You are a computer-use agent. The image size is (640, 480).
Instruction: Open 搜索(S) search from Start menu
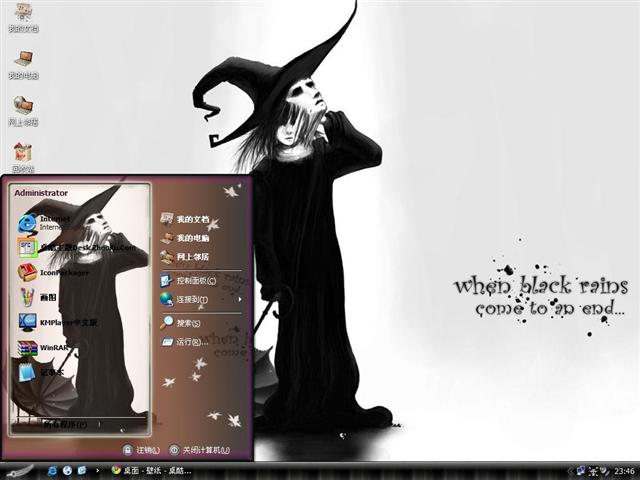coord(180,323)
